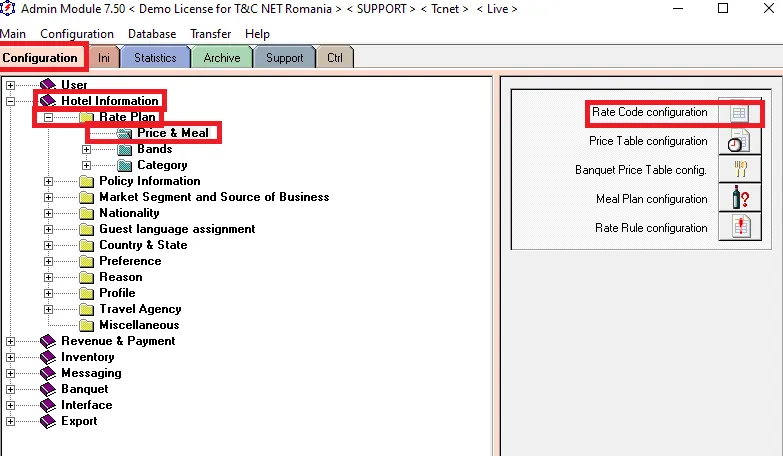Click the Category folder icon
The width and height of the screenshot is (783, 456).
(124, 165)
